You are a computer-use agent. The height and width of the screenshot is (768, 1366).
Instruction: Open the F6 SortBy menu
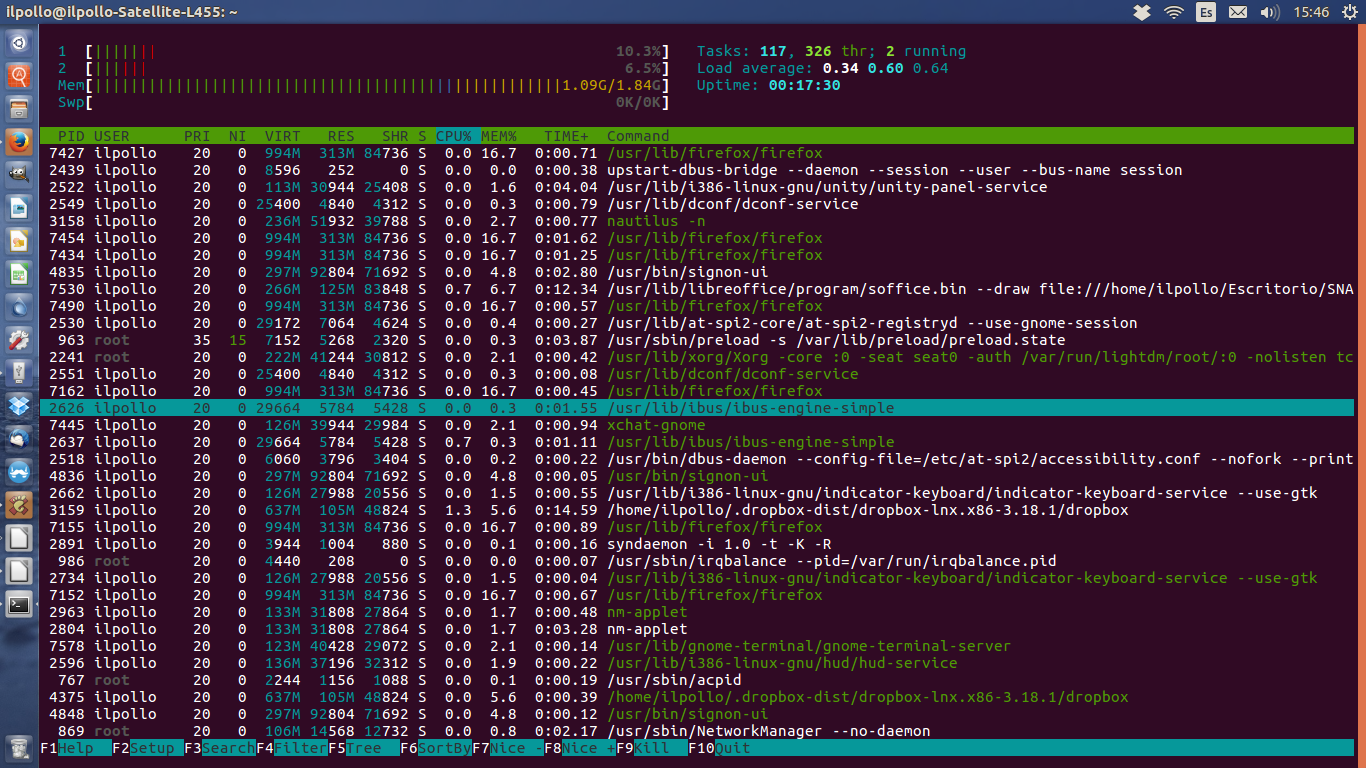click(436, 748)
